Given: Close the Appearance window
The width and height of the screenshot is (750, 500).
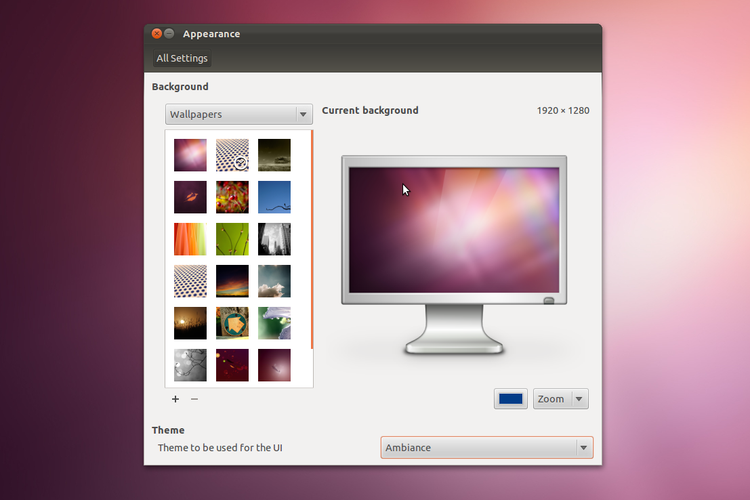Looking at the screenshot, I should pos(157,34).
